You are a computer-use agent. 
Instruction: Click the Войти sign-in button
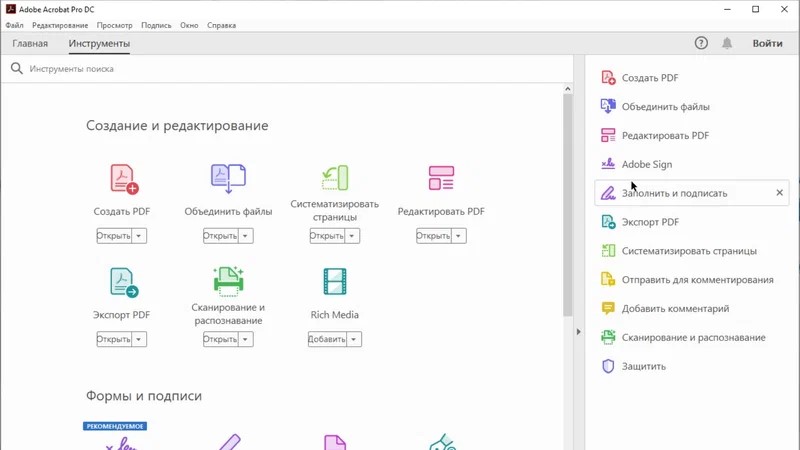(767, 43)
